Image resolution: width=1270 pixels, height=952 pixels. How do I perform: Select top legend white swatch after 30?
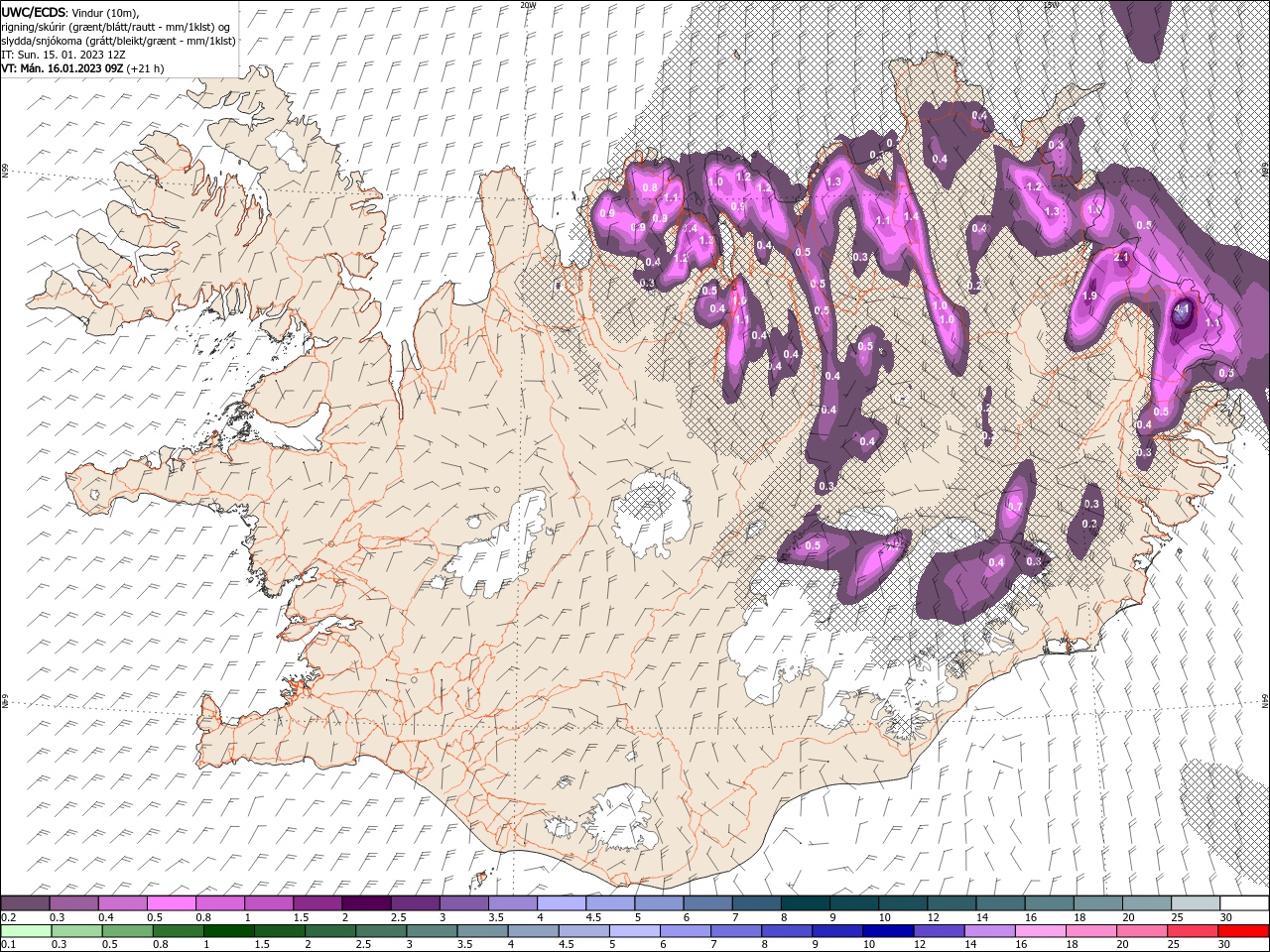[1244, 903]
